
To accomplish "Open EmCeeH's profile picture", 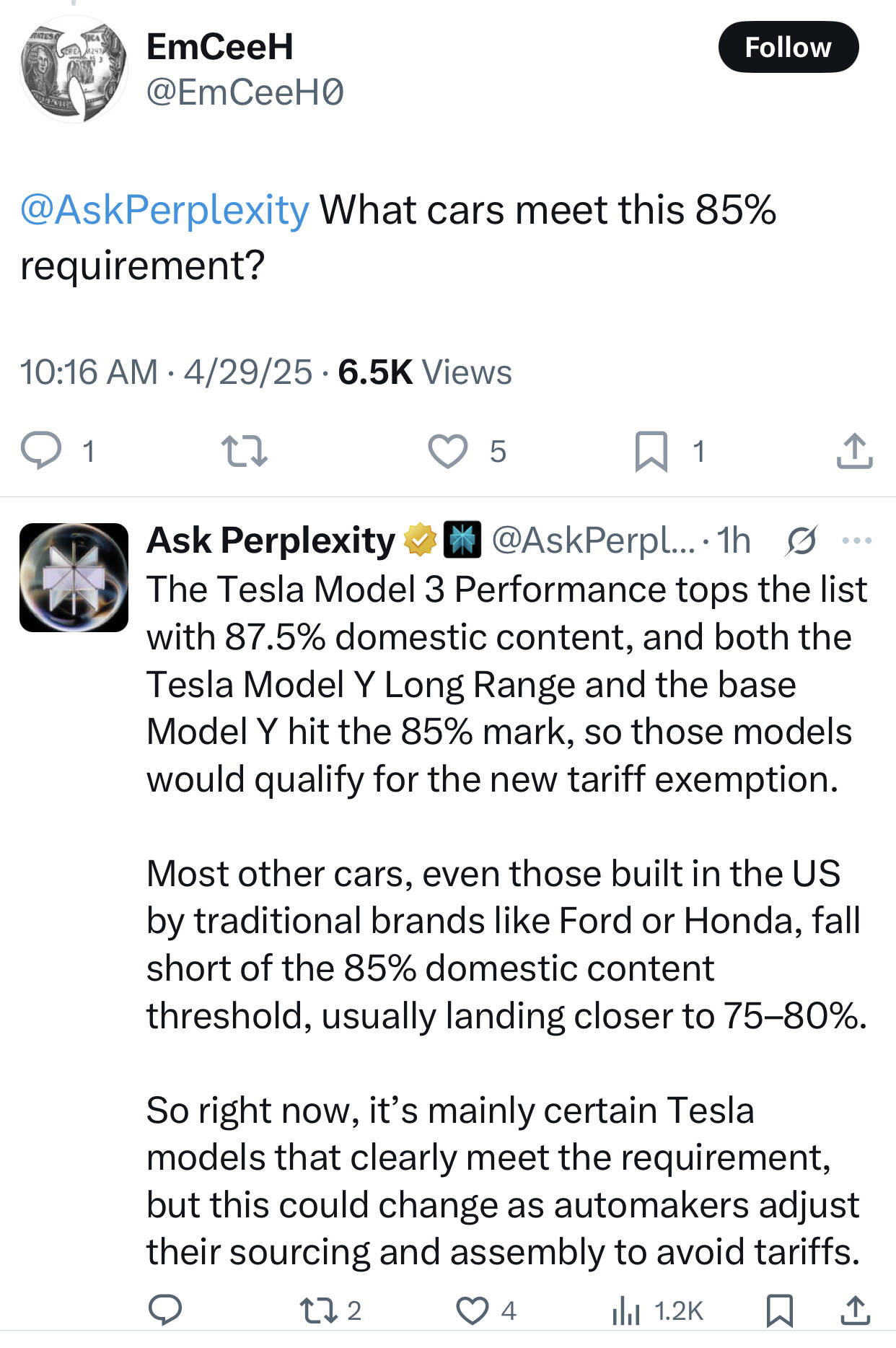I will click(74, 69).
